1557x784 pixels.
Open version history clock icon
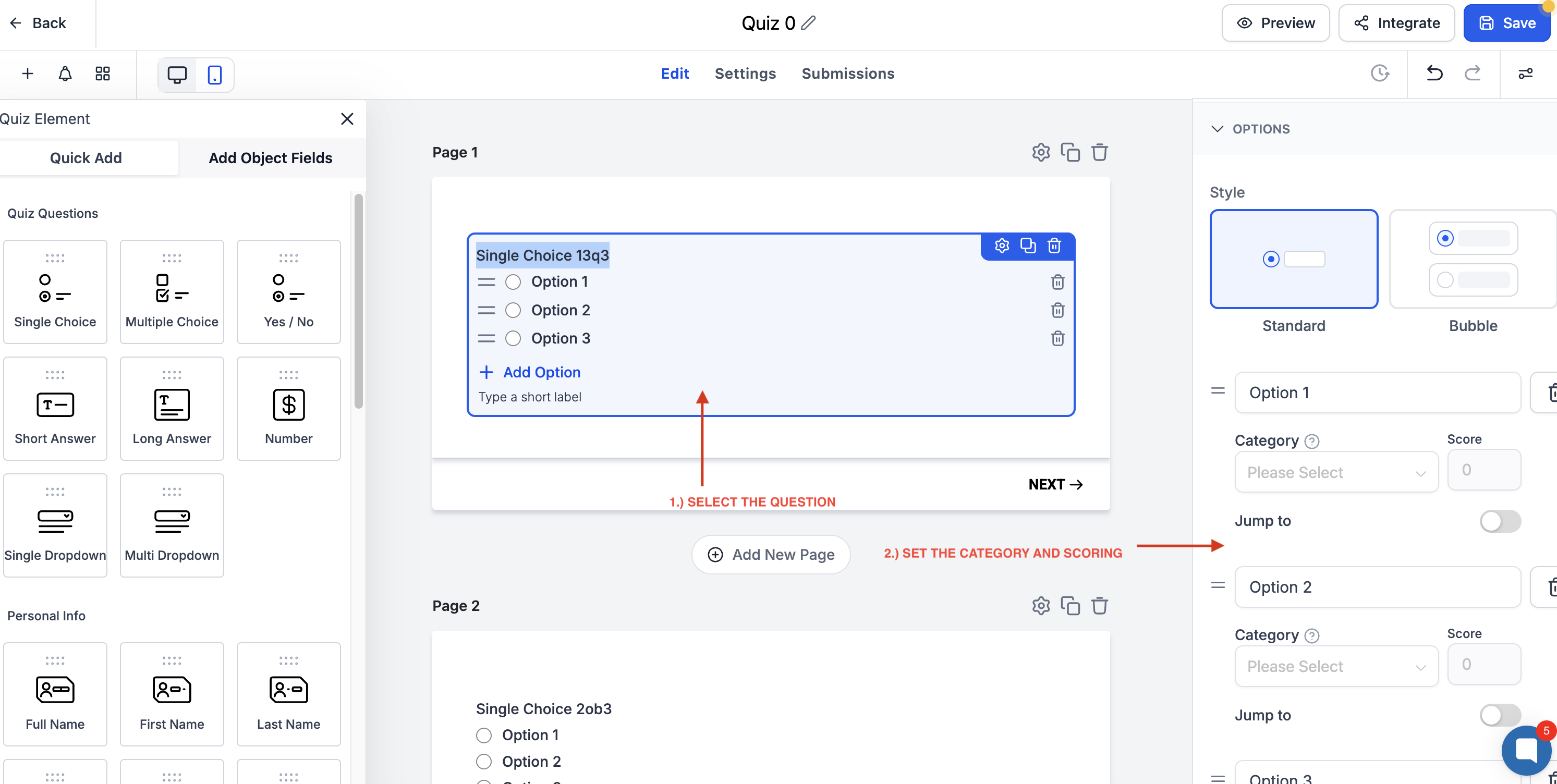point(1379,73)
